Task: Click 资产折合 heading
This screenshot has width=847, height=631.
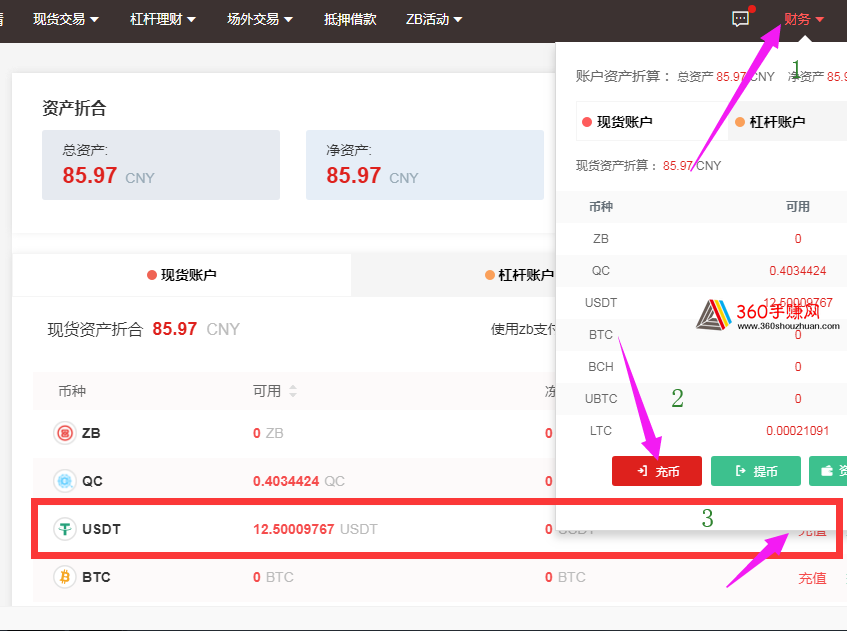Action: pos(74,108)
